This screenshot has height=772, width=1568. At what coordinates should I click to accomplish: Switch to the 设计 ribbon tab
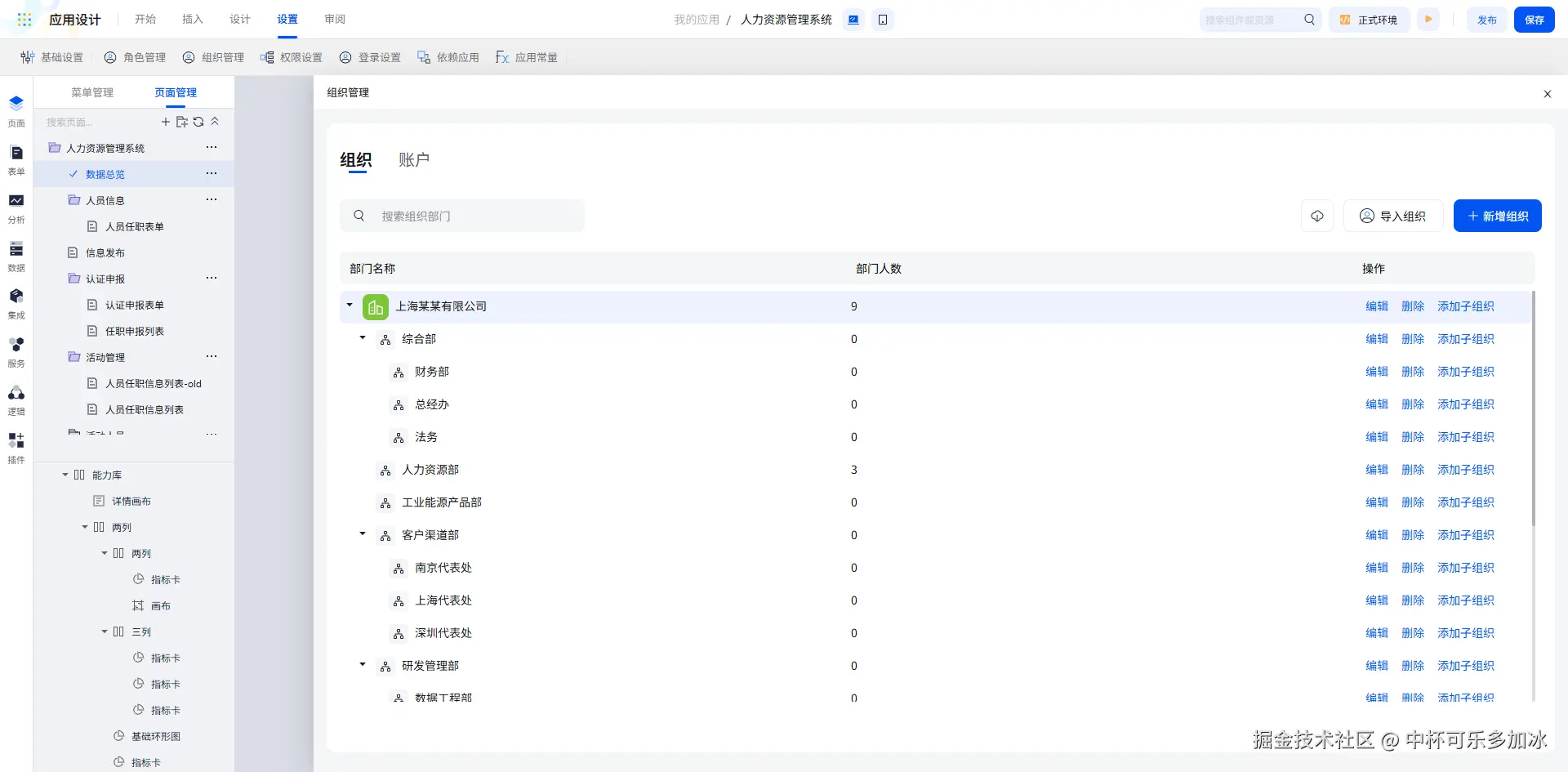point(240,20)
